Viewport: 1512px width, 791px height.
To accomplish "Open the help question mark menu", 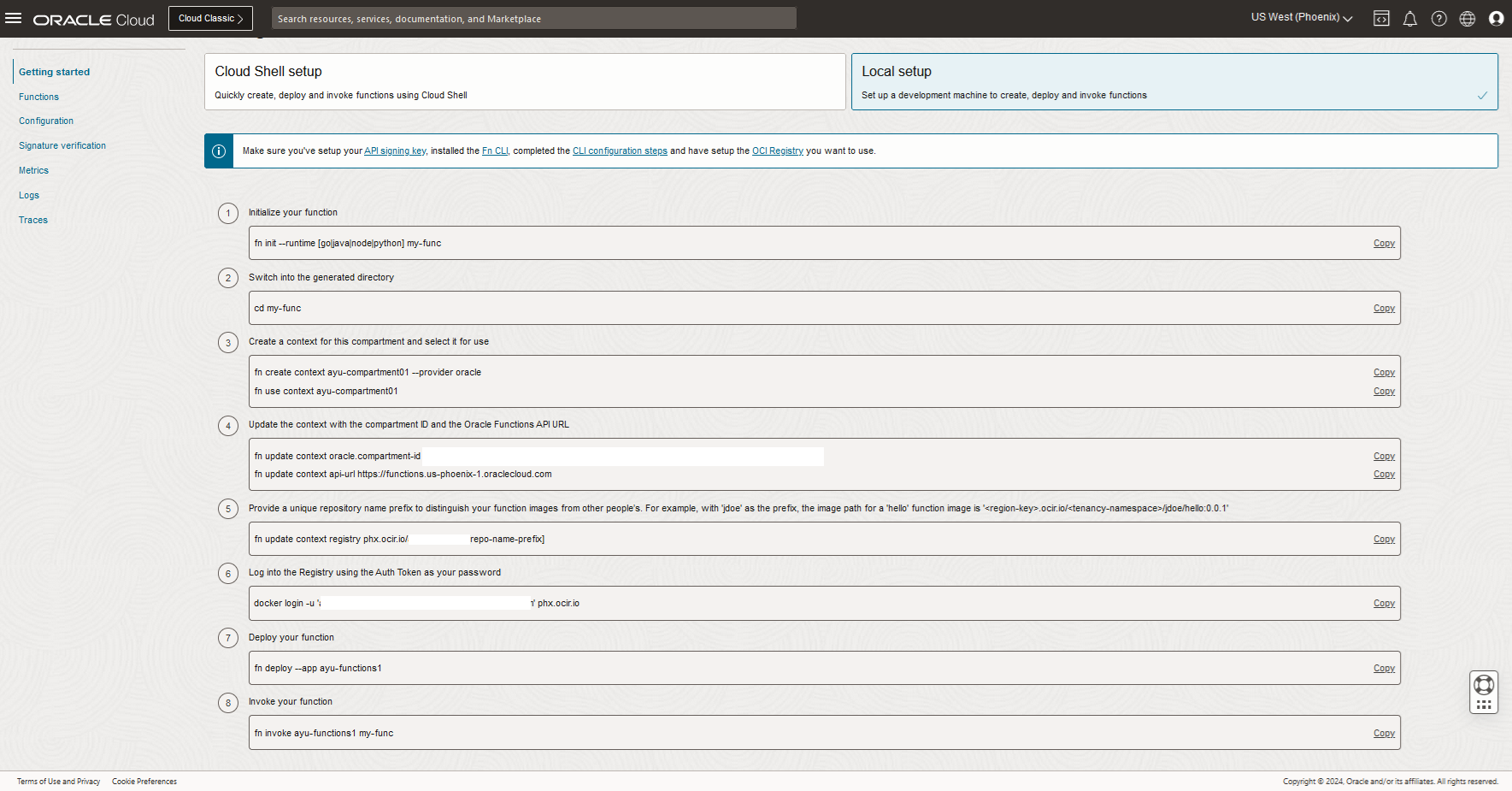I will point(1439,19).
